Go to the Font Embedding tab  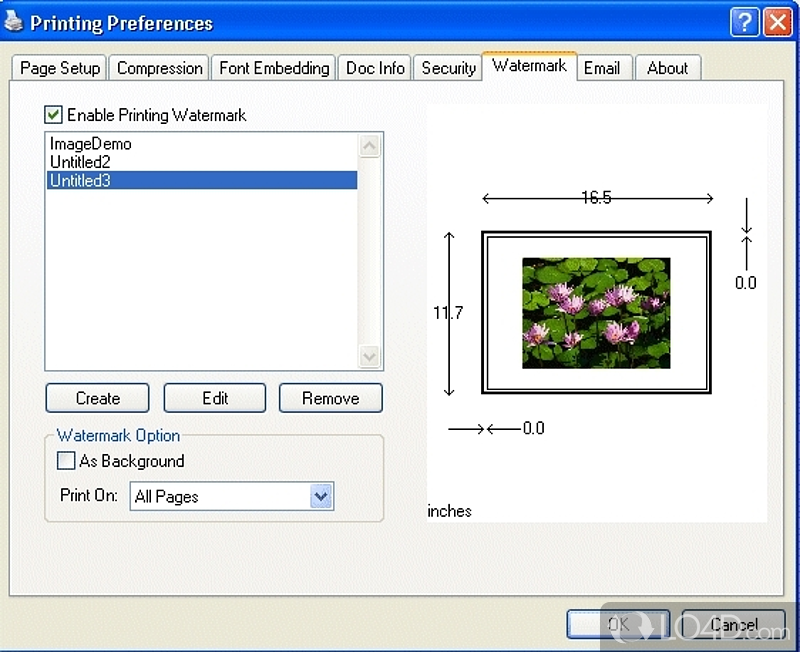point(274,68)
